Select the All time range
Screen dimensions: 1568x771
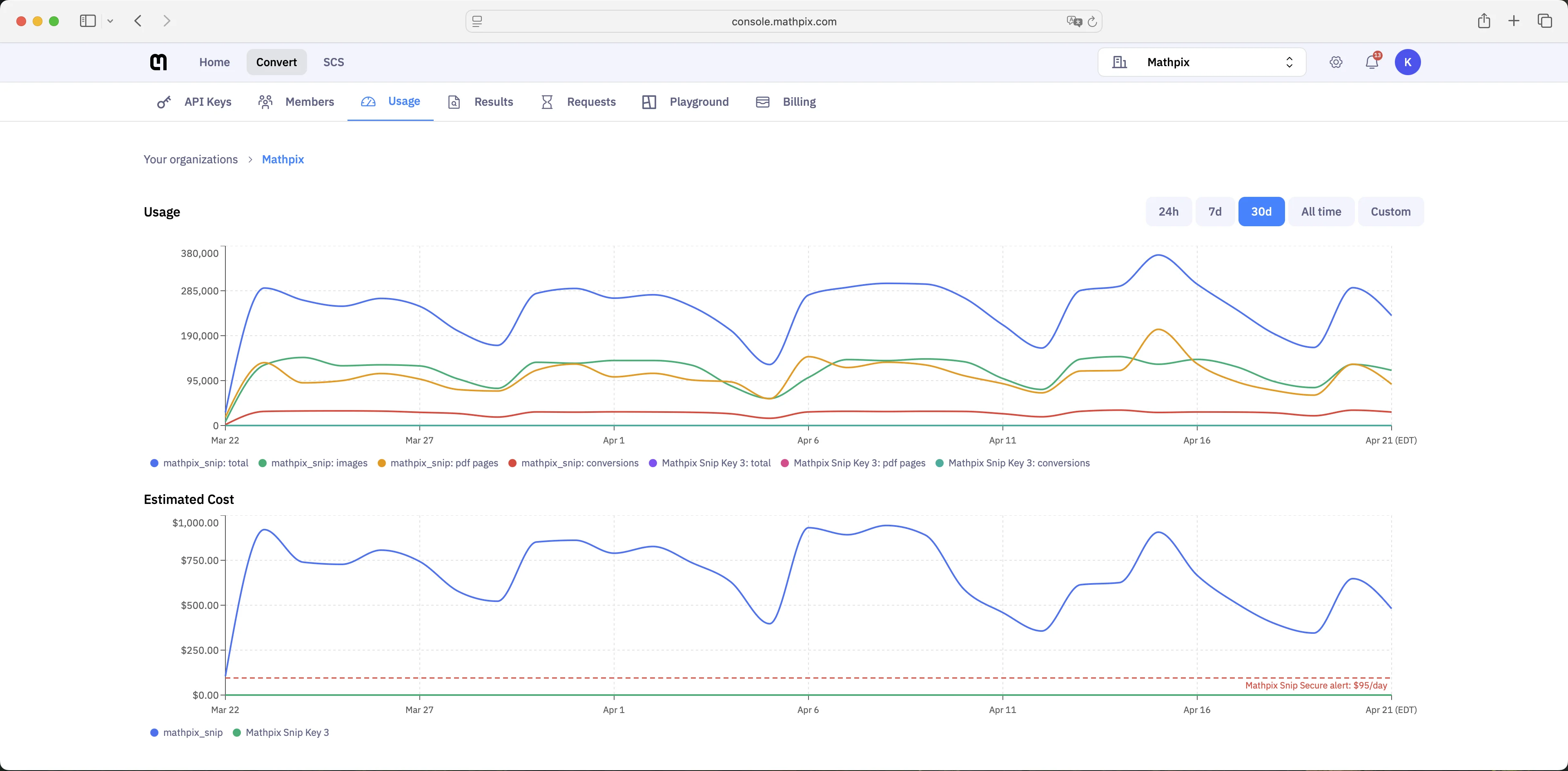coord(1321,212)
